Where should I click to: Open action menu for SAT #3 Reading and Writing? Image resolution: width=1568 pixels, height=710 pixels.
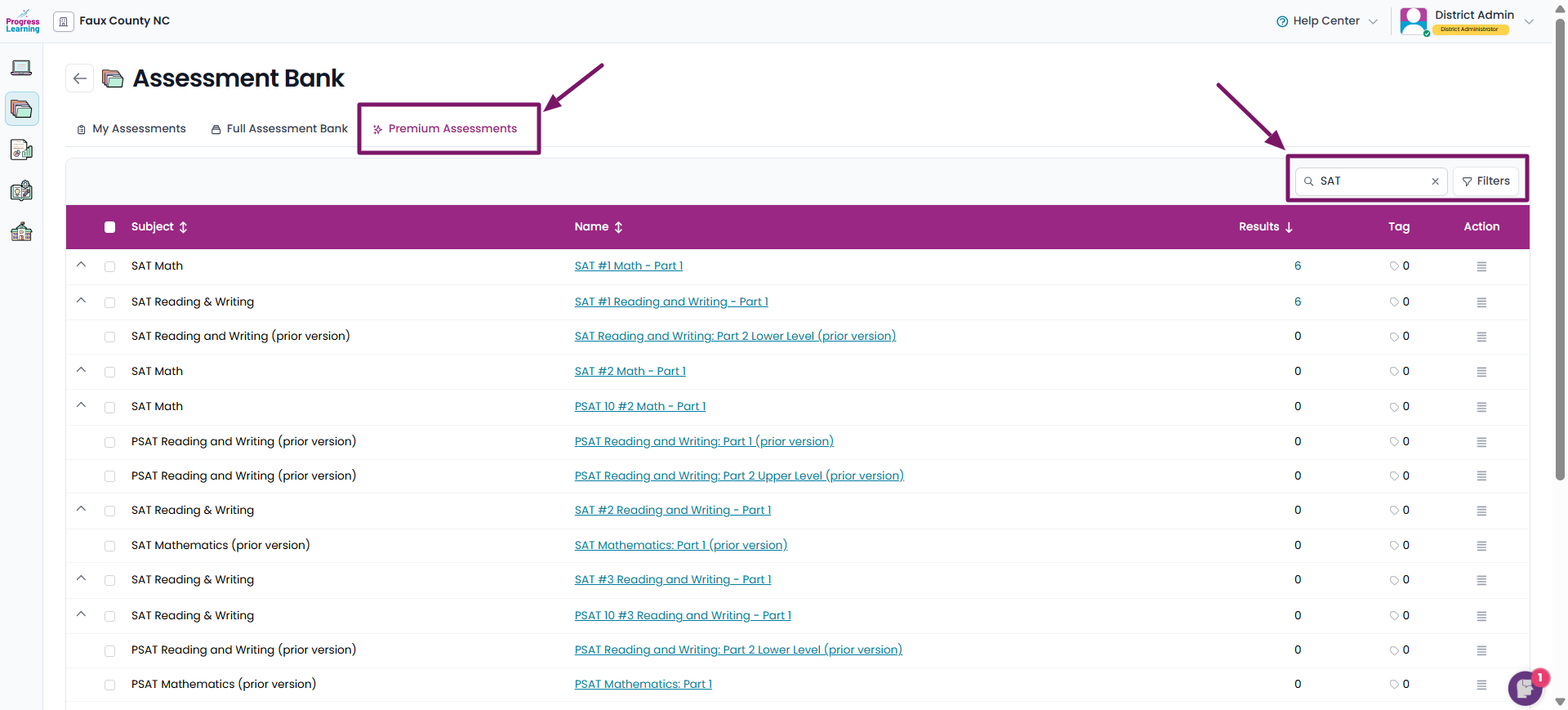click(1481, 580)
